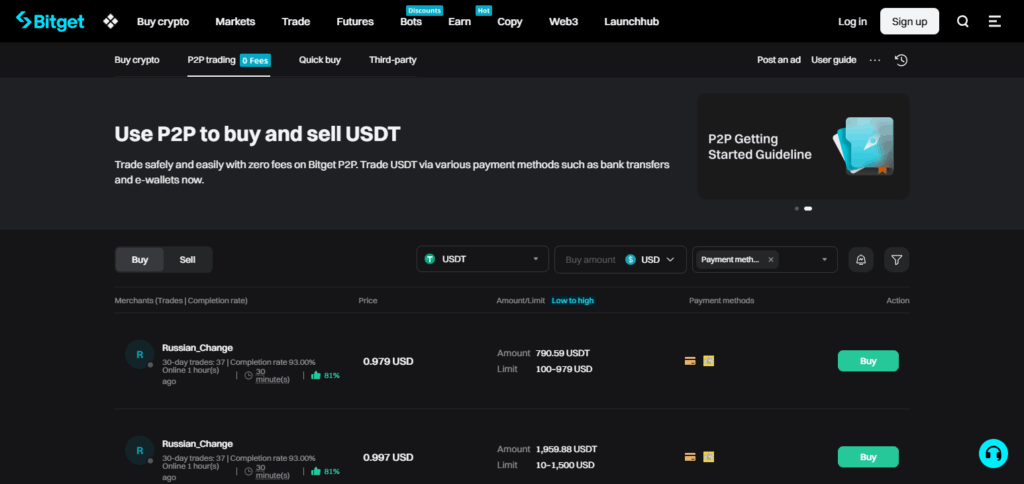Click the Bitget logo
The width and height of the screenshot is (1024, 484).
pos(50,21)
